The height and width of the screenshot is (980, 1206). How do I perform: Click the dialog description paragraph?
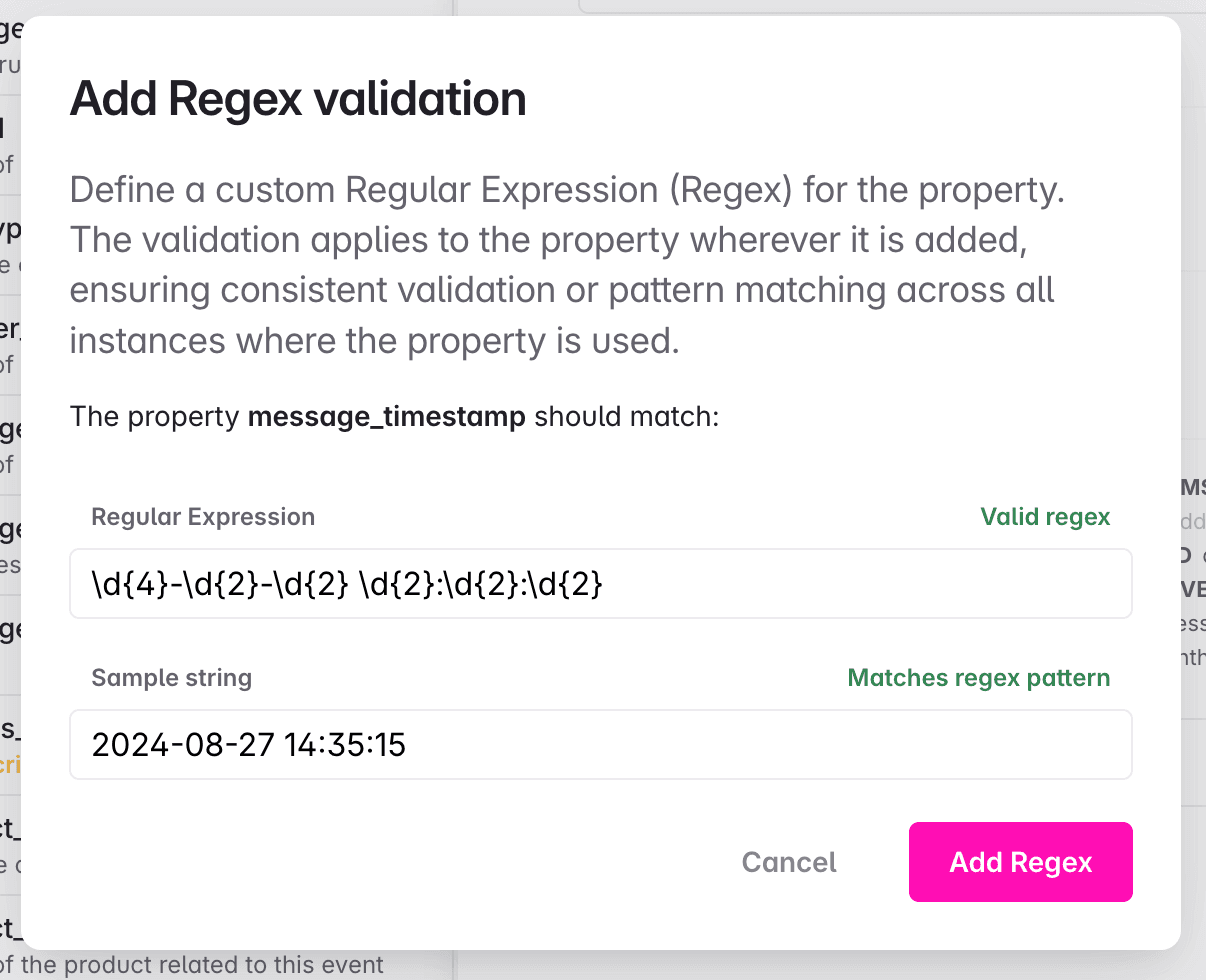566,265
